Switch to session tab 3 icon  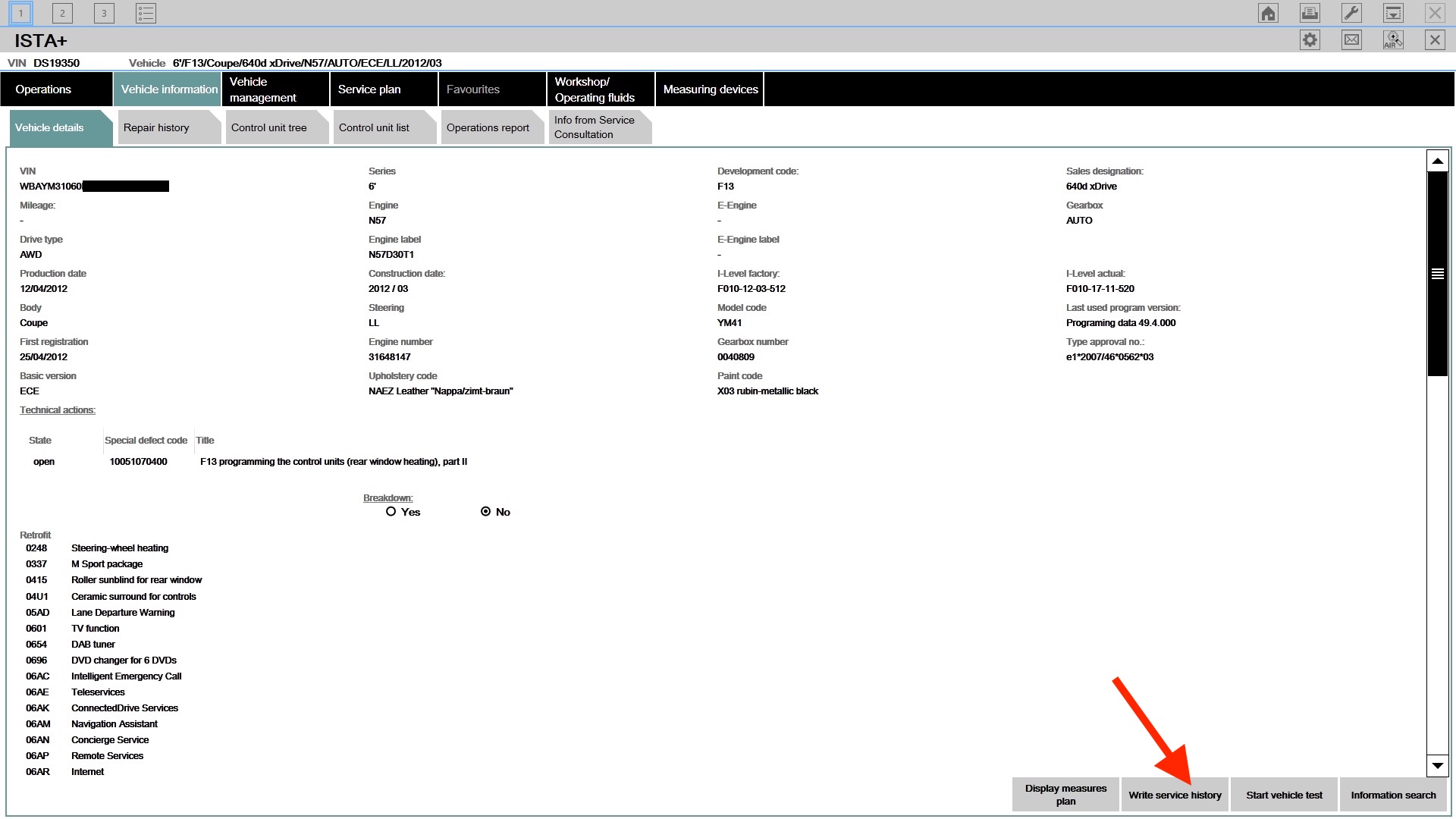click(x=104, y=13)
